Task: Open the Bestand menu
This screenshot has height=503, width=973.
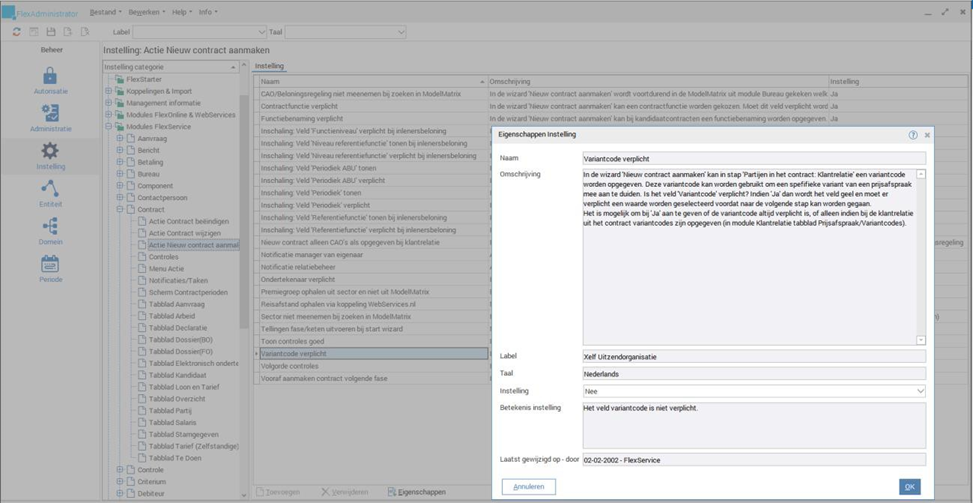Action: 105,12
